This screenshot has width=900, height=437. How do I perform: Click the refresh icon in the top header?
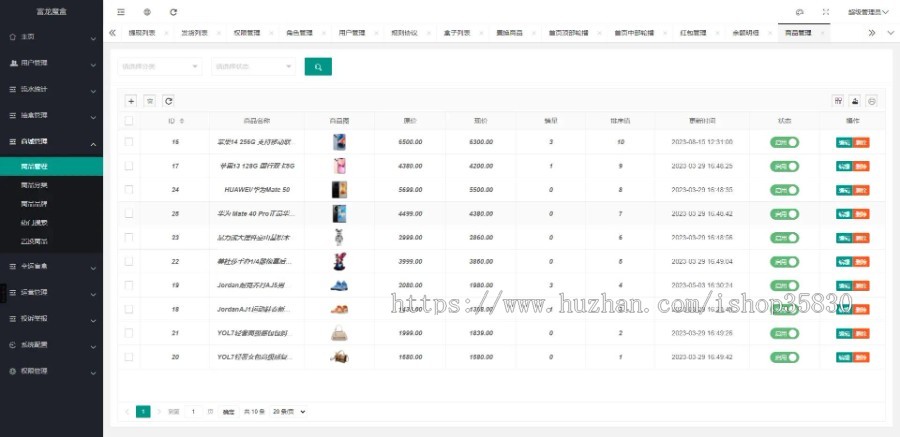click(x=173, y=11)
